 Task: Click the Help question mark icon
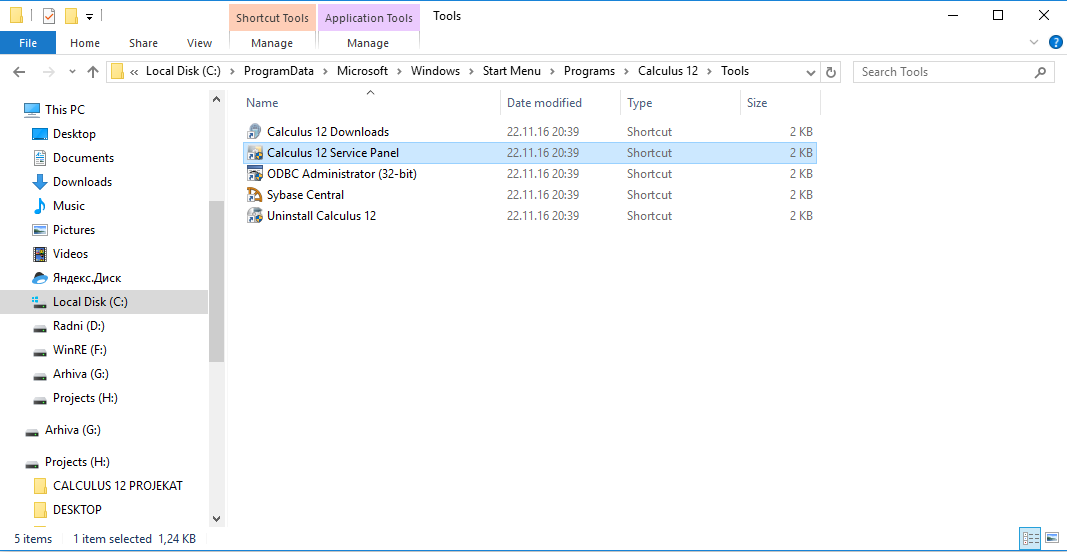pos(1054,43)
